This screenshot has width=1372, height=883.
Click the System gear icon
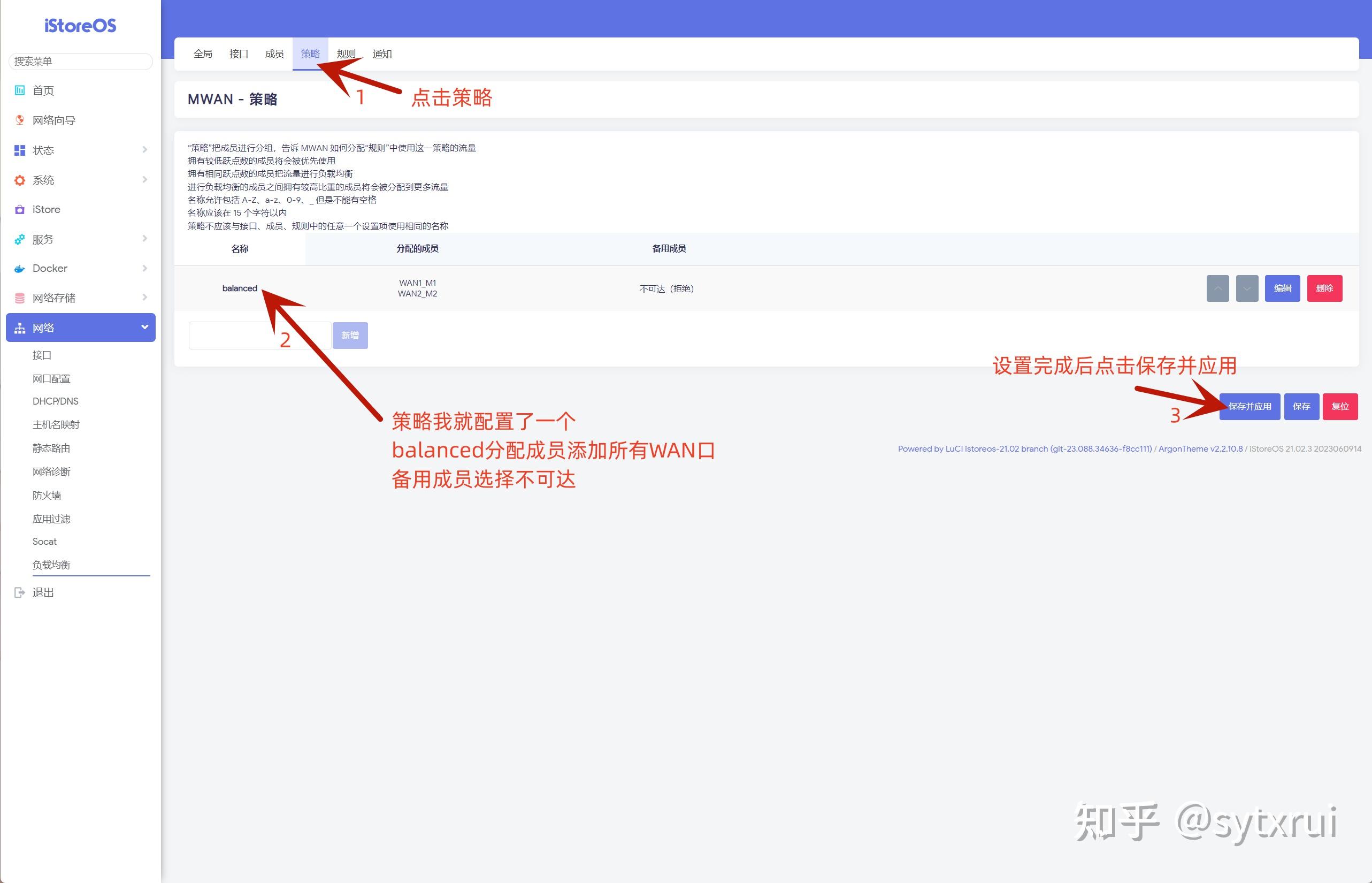pos(19,180)
